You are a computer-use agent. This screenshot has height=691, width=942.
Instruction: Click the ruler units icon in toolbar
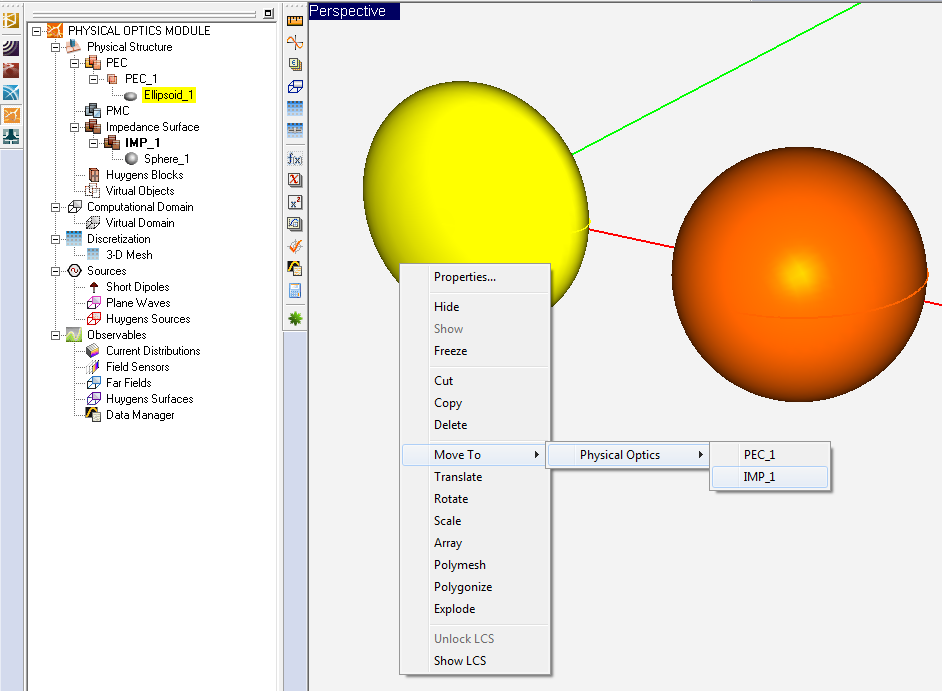(295, 20)
